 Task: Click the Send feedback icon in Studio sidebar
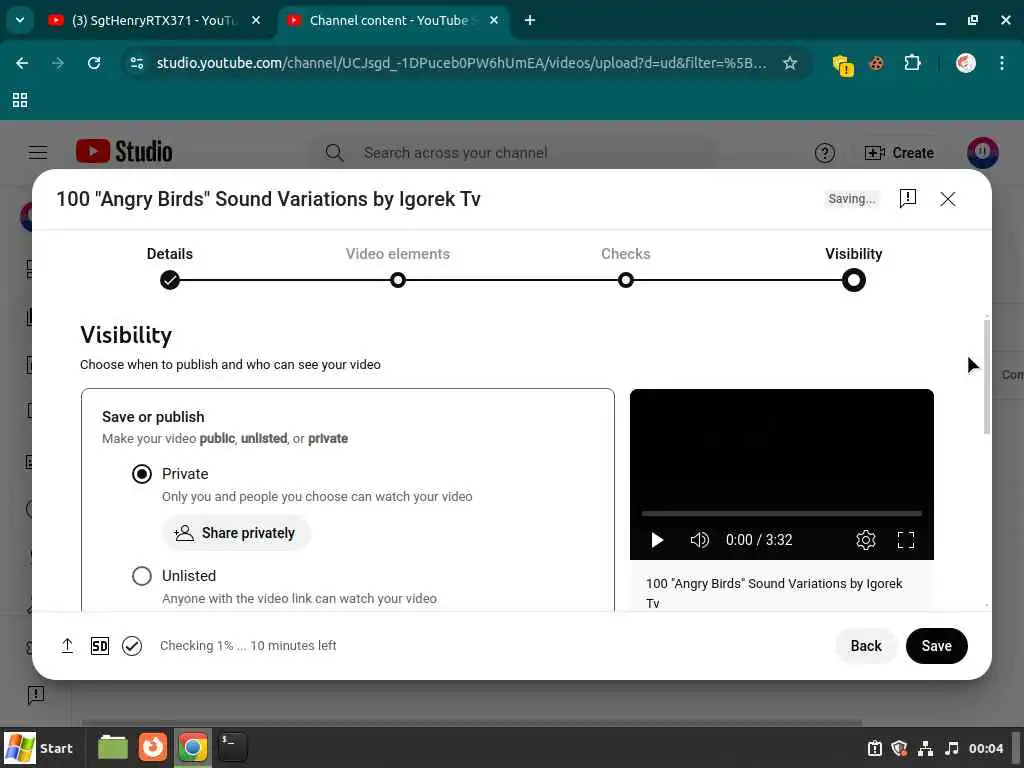pos(36,695)
